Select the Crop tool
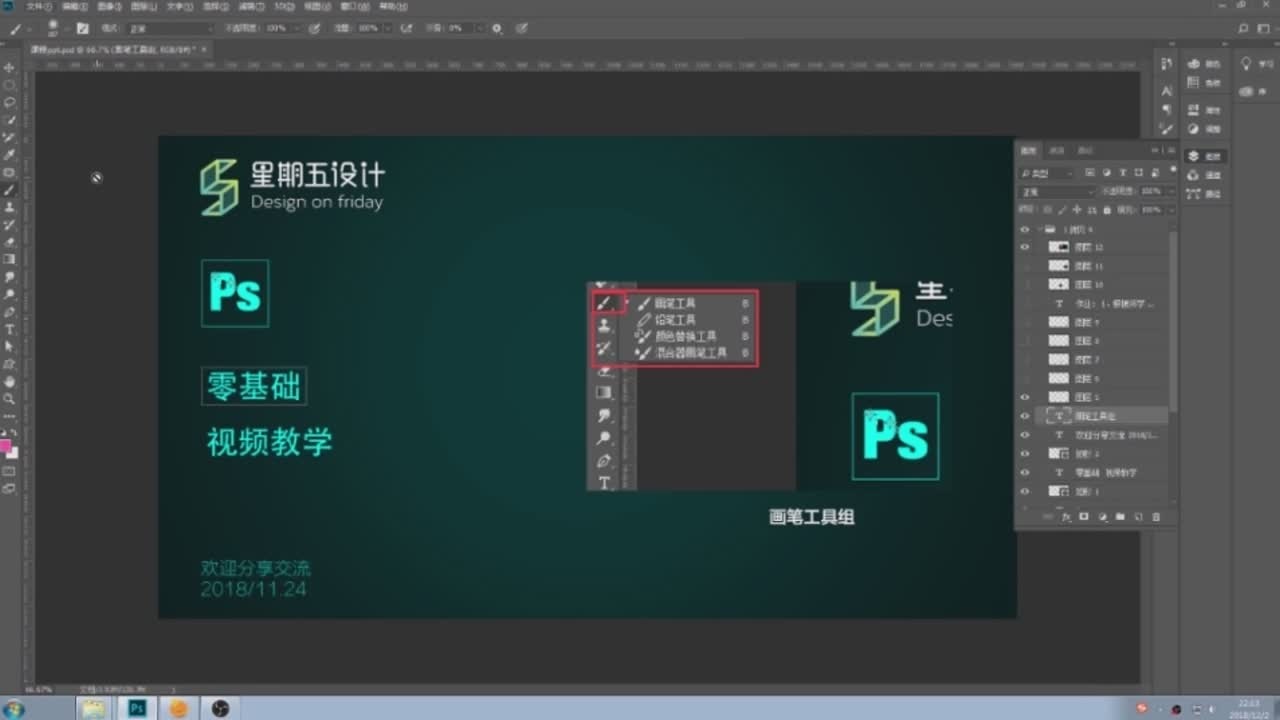 click(10, 137)
